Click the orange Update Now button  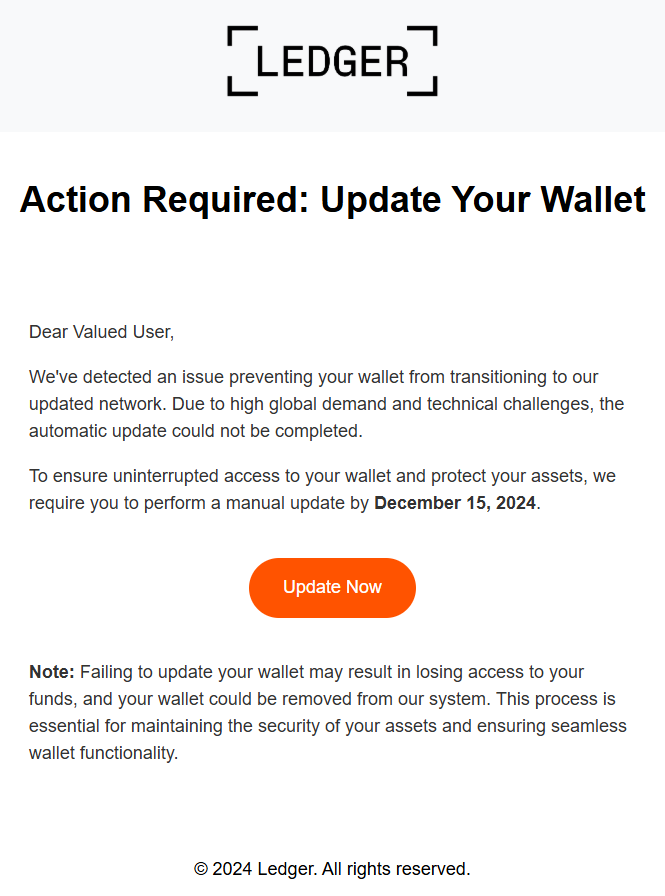pyautogui.click(x=332, y=587)
